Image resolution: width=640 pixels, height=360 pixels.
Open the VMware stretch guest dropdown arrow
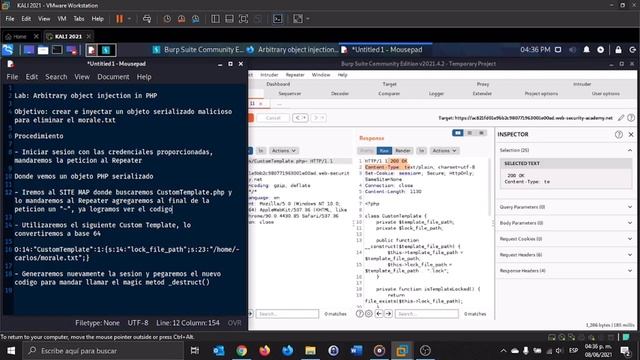pyautogui.click(x=308, y=19)
